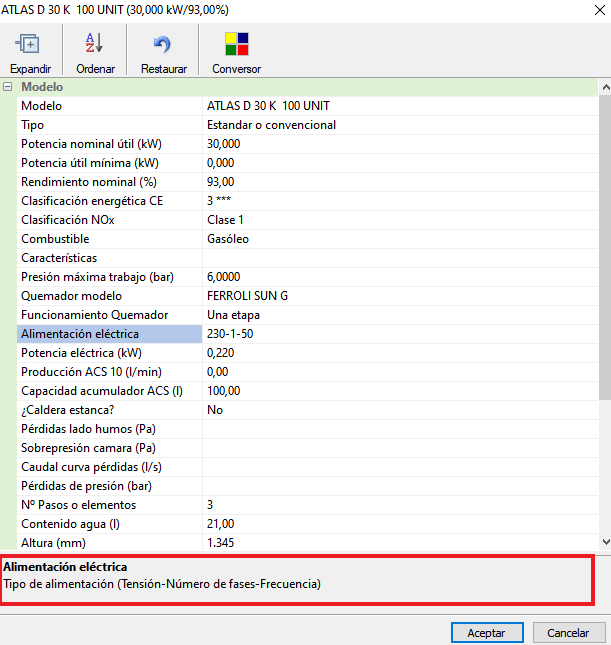Click the vertical scrollbar thumb

[x=605, y=247]
